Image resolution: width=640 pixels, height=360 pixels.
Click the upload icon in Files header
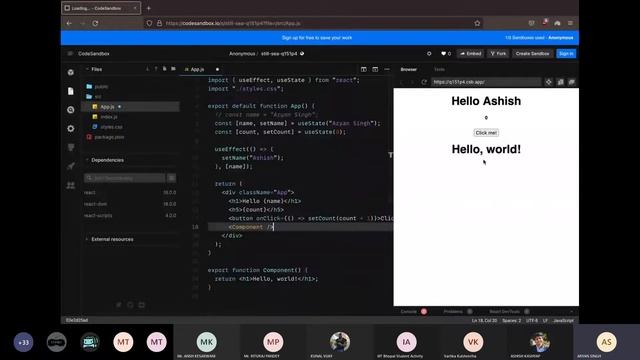(156, 69)
